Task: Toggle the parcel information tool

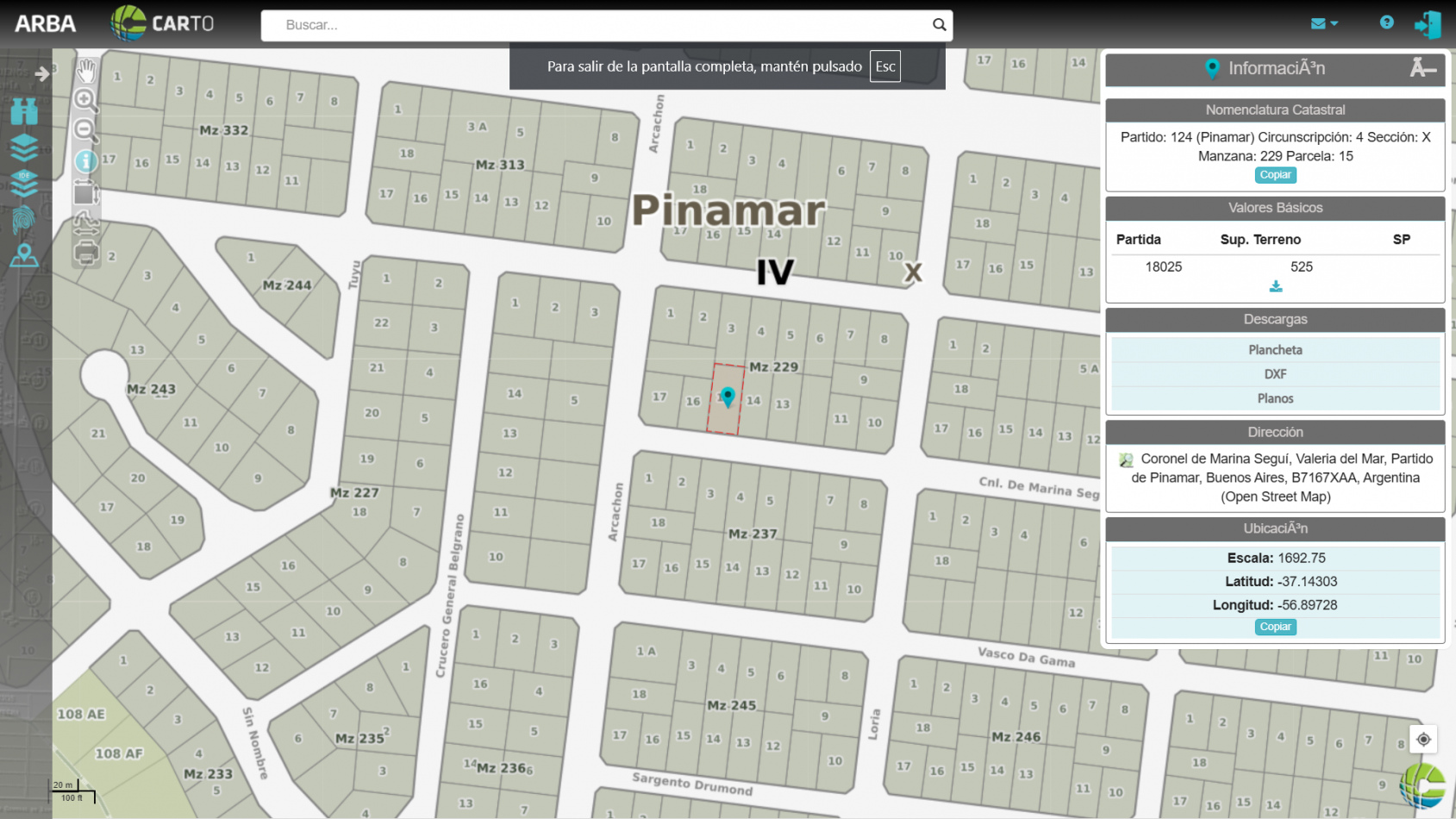Action: point(85,161)
